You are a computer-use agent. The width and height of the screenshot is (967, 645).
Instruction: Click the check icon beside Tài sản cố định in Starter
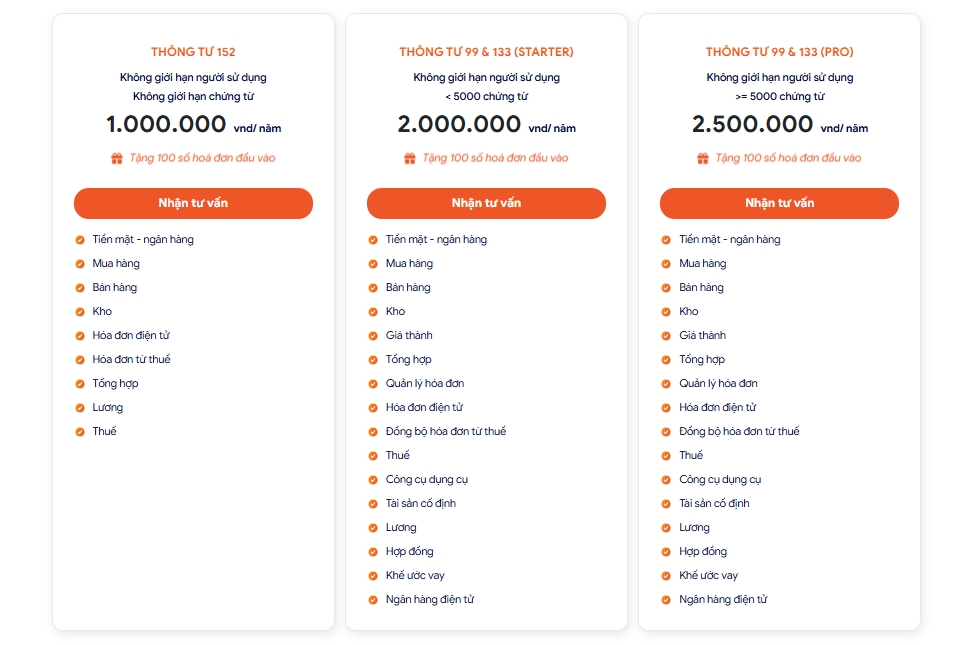point(372,504)
